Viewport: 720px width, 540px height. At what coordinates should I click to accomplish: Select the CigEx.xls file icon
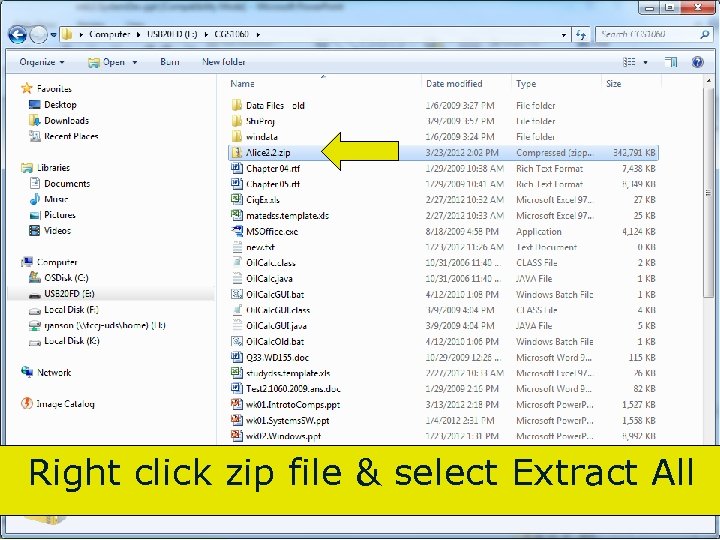236,199
